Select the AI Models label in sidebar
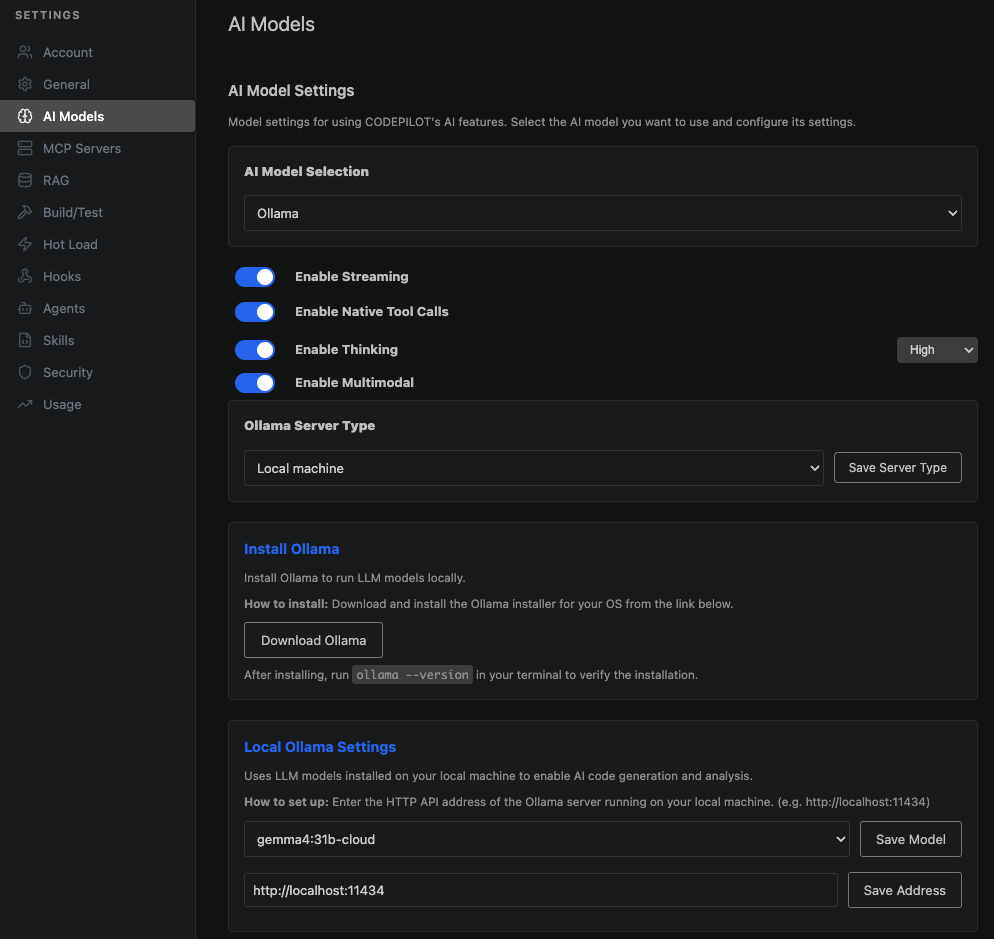 [74, 117]
